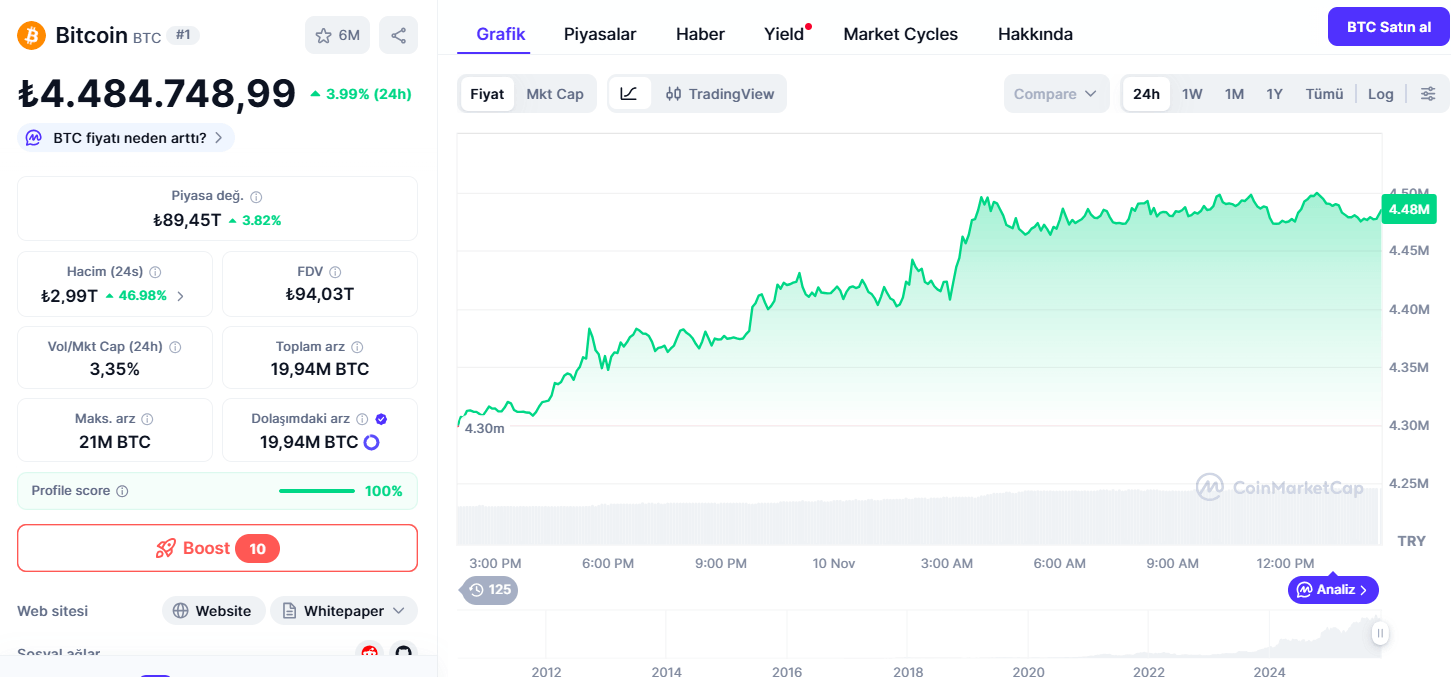Click info icon next to Profile score

point(122,491)
